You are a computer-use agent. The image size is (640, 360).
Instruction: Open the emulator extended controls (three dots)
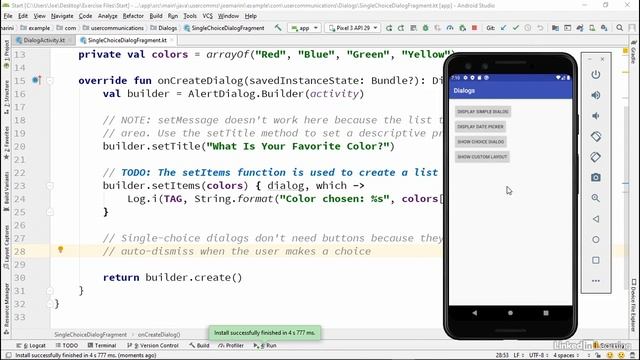coord(596,281)
